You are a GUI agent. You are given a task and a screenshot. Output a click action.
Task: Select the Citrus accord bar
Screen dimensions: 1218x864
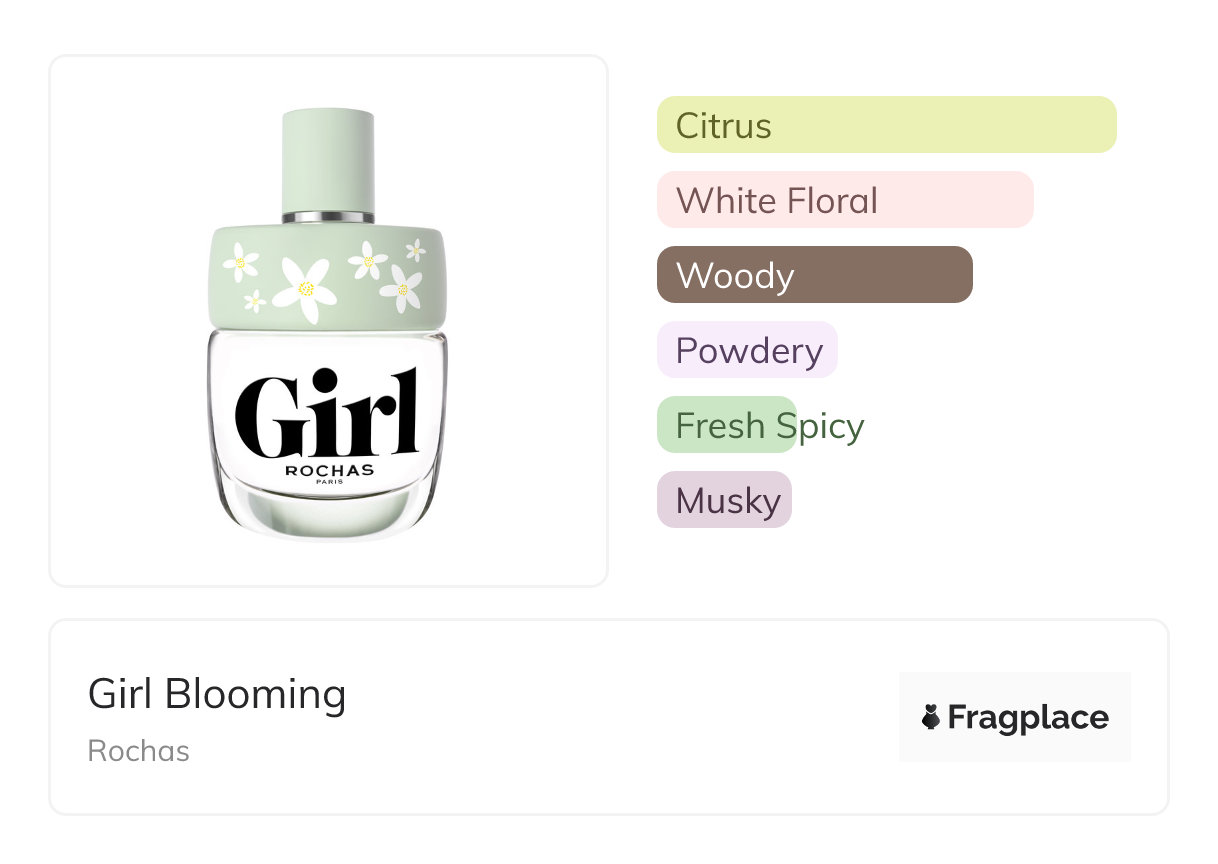pyautogui.click(x=885, y=125)
